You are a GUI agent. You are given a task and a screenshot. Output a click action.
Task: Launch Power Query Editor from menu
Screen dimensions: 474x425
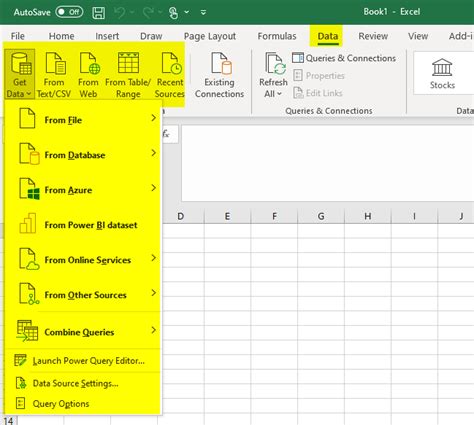point(83,361)
